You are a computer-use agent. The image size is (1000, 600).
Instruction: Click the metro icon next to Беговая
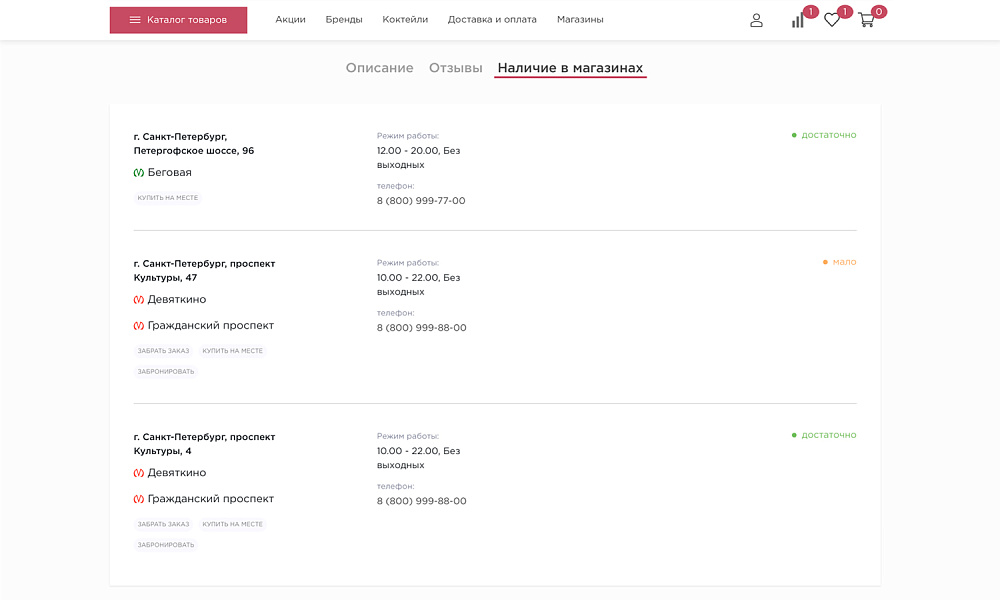point(137,171)
